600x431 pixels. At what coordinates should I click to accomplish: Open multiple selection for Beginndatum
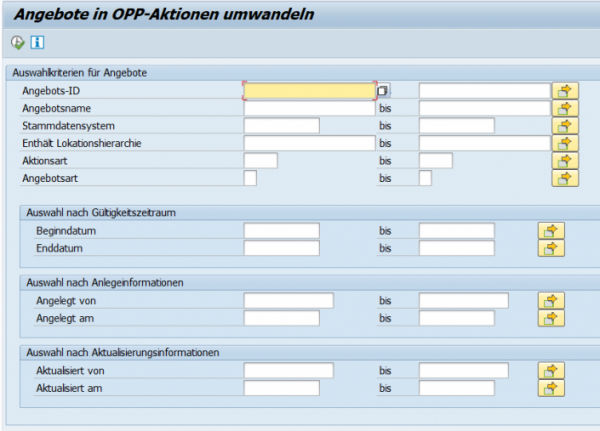coord(551,231)
